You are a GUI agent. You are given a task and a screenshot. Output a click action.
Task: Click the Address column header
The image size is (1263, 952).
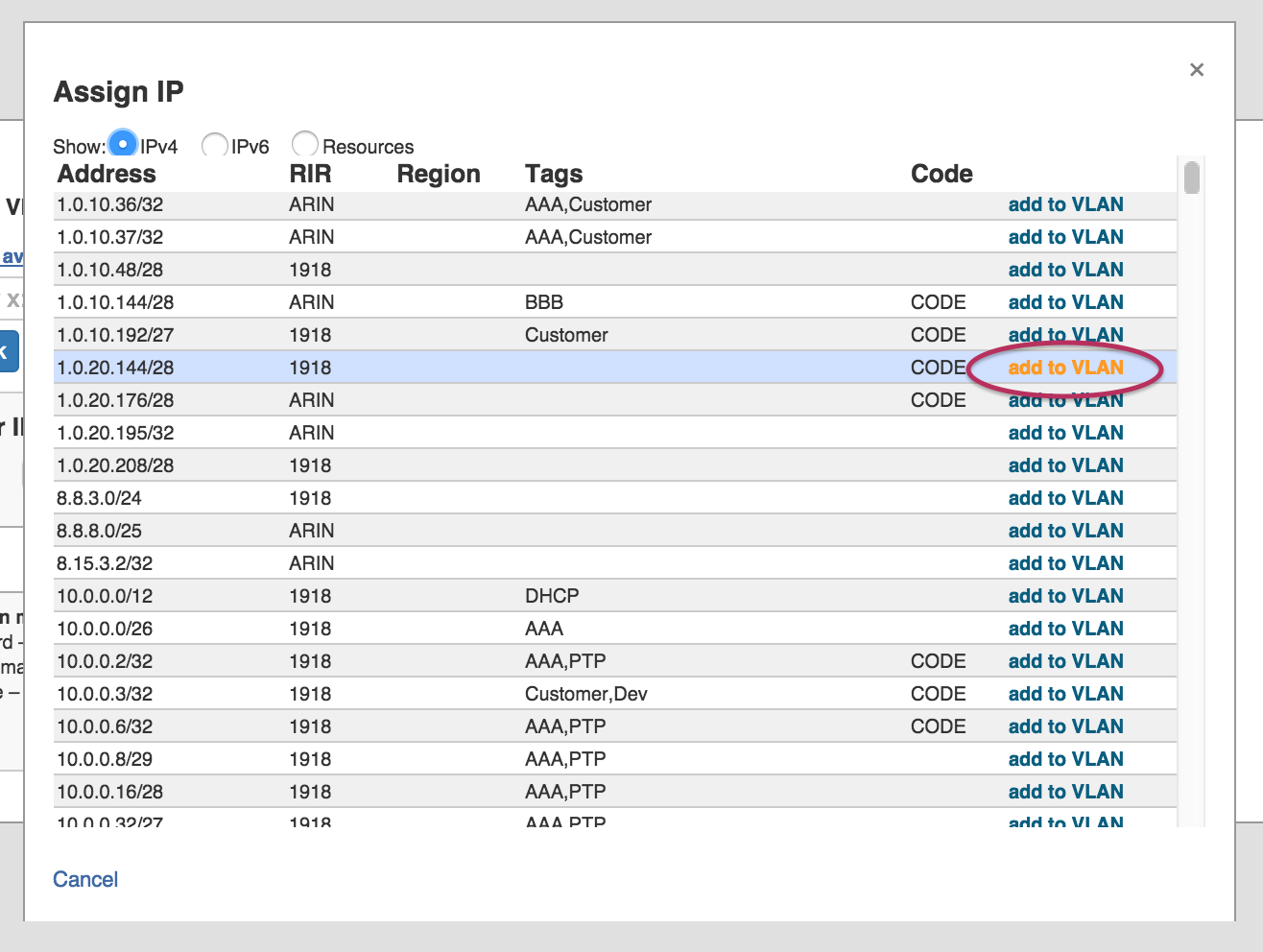click(x=107, y=174)
